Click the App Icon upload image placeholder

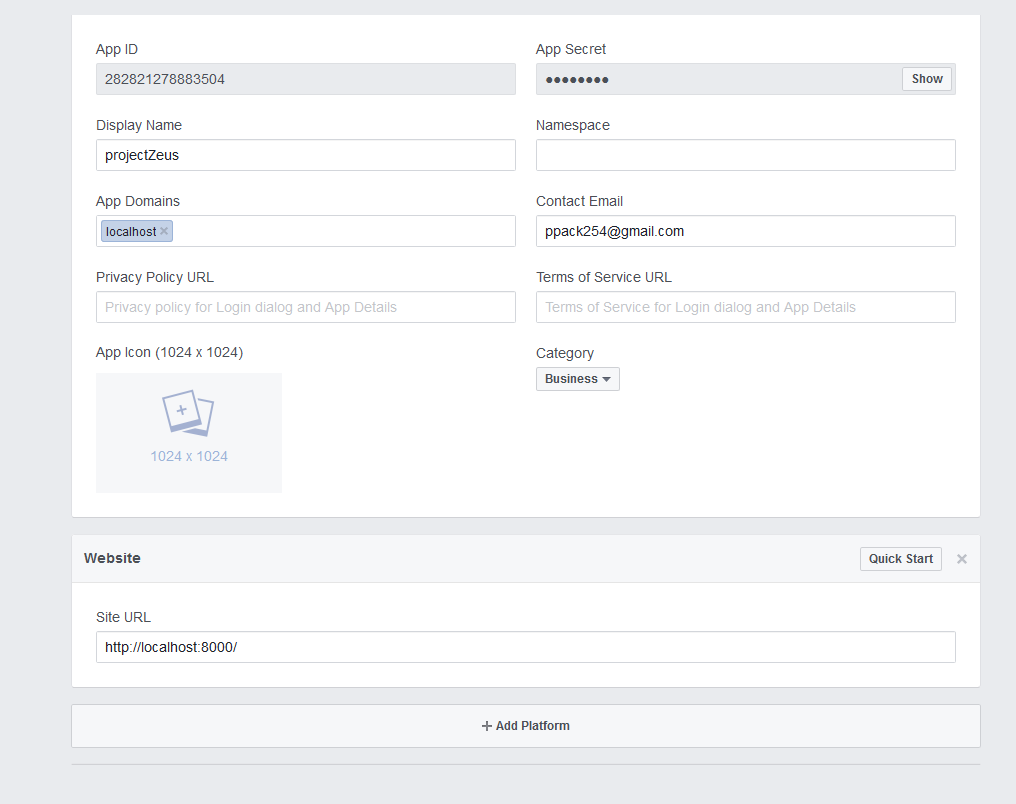188,432
